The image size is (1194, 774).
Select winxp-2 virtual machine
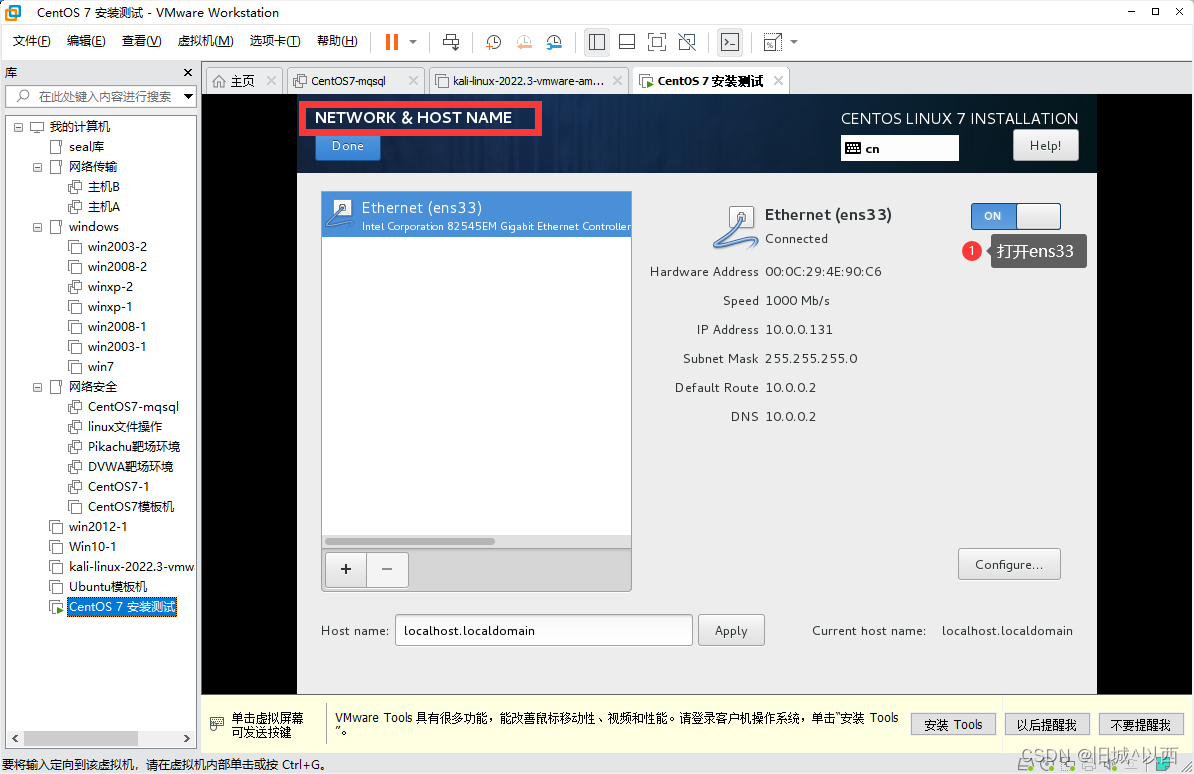110,287
